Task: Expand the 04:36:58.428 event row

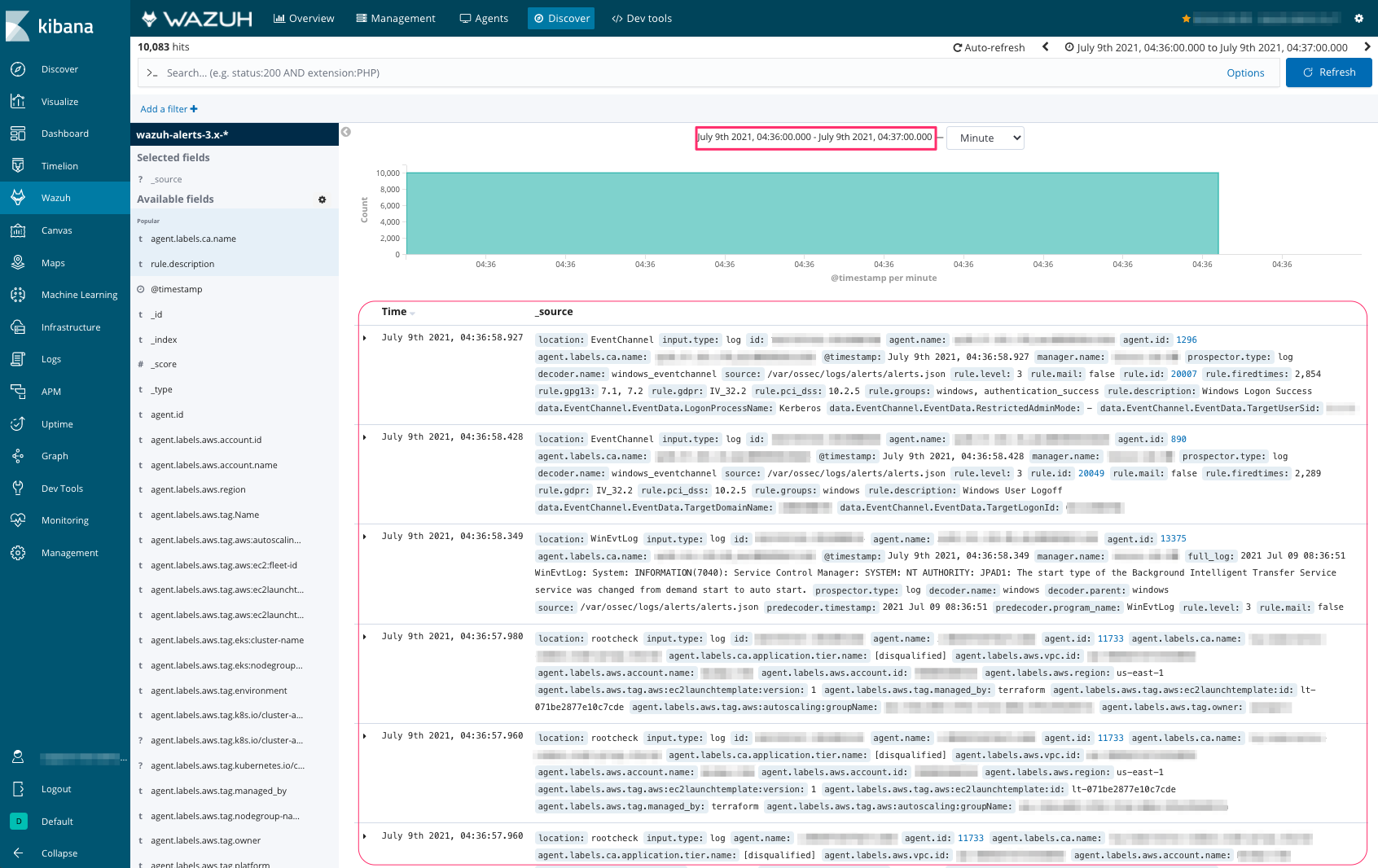Action: point(365,437)
